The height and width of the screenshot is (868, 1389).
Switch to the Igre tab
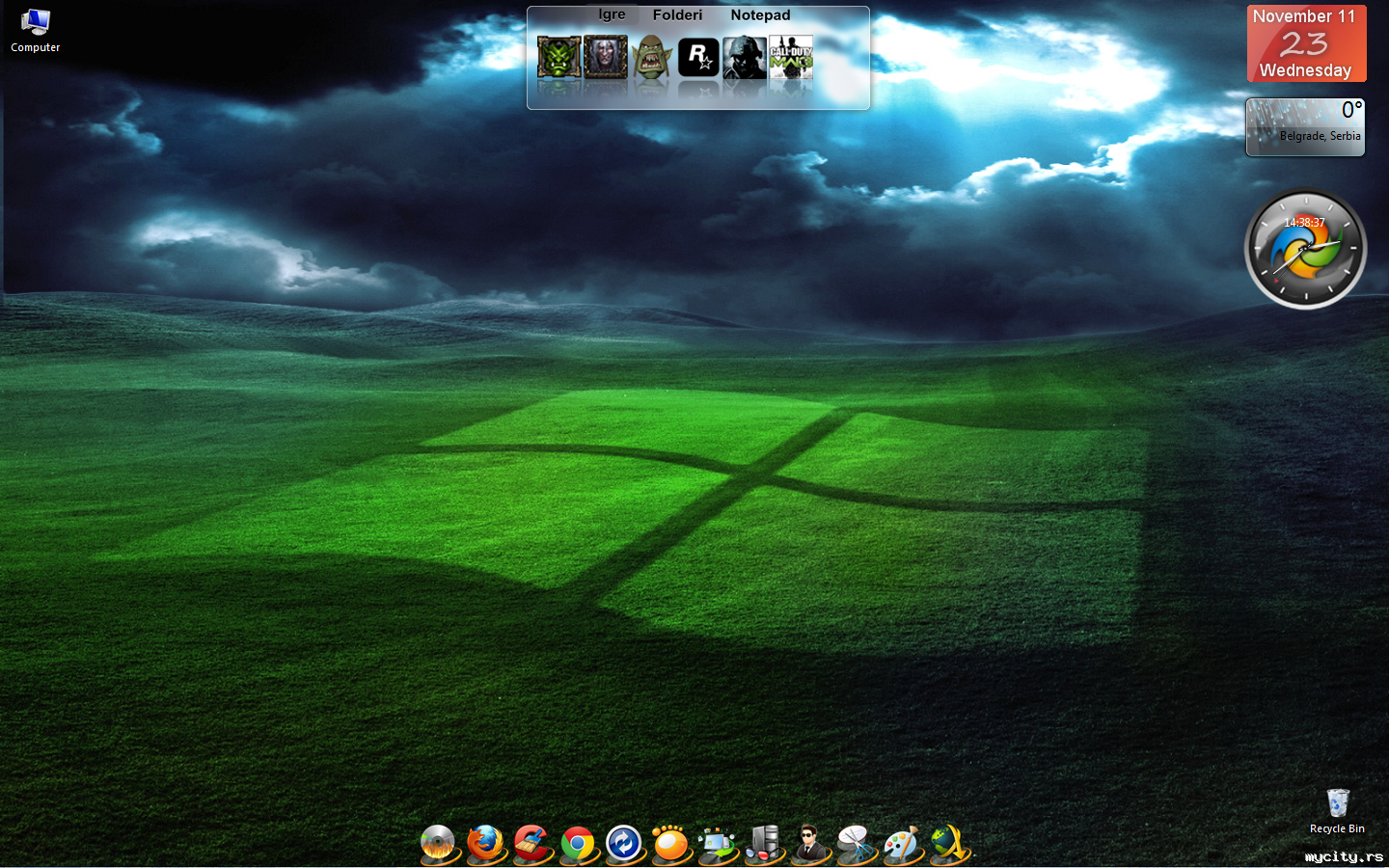tap(612, 14)
